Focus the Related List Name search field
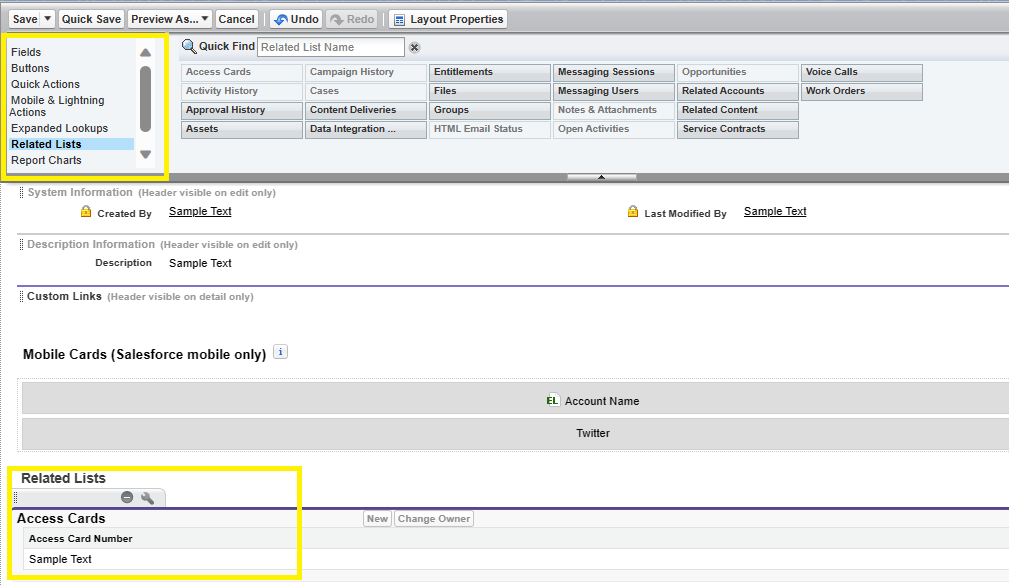 click(331, 47)
